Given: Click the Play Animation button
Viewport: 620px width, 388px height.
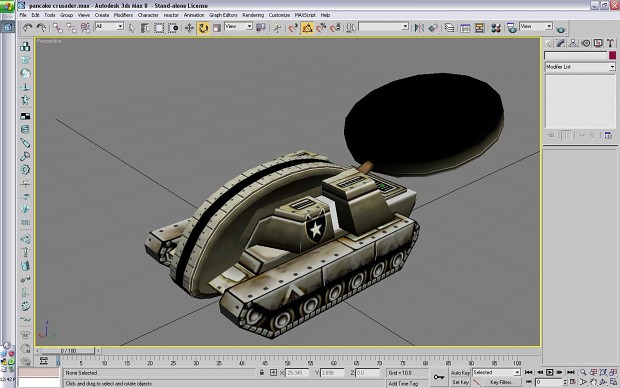Looking at the screenshot, I should (550, 372).
